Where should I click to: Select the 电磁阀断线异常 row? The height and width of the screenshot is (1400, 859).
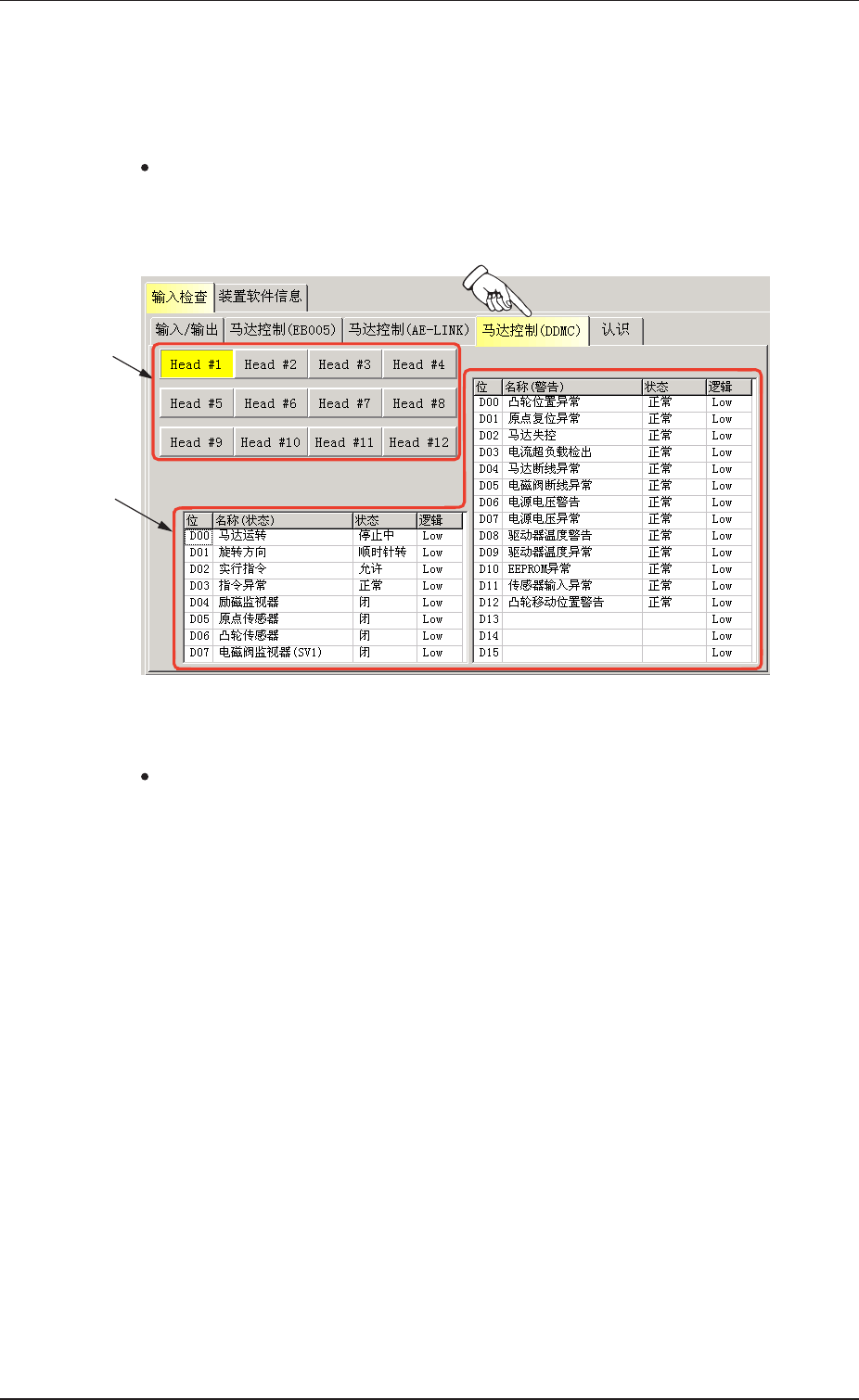coord(612,486)
